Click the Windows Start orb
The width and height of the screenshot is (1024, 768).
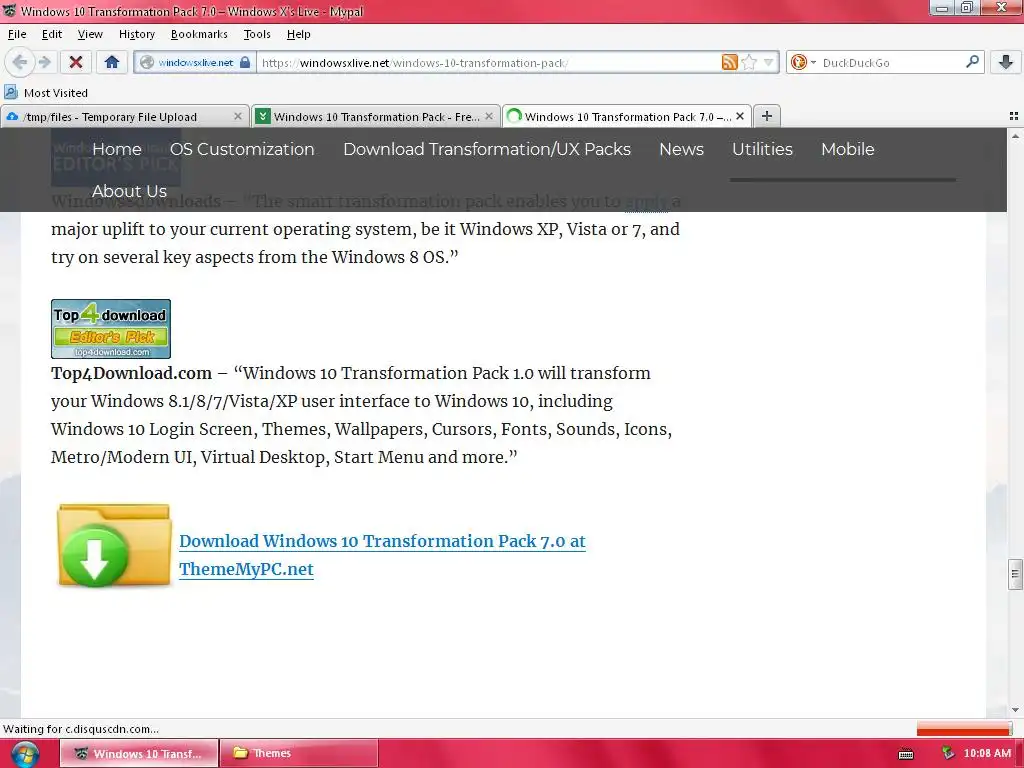(x=25, y=754)
